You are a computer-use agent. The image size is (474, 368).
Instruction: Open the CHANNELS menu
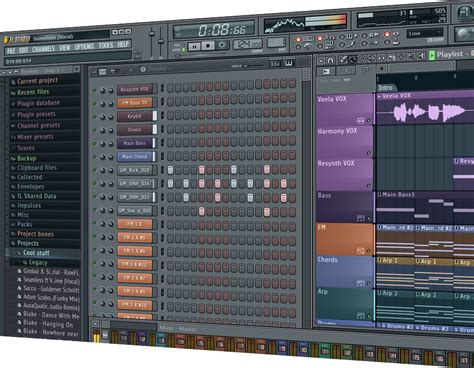[43, 49]
